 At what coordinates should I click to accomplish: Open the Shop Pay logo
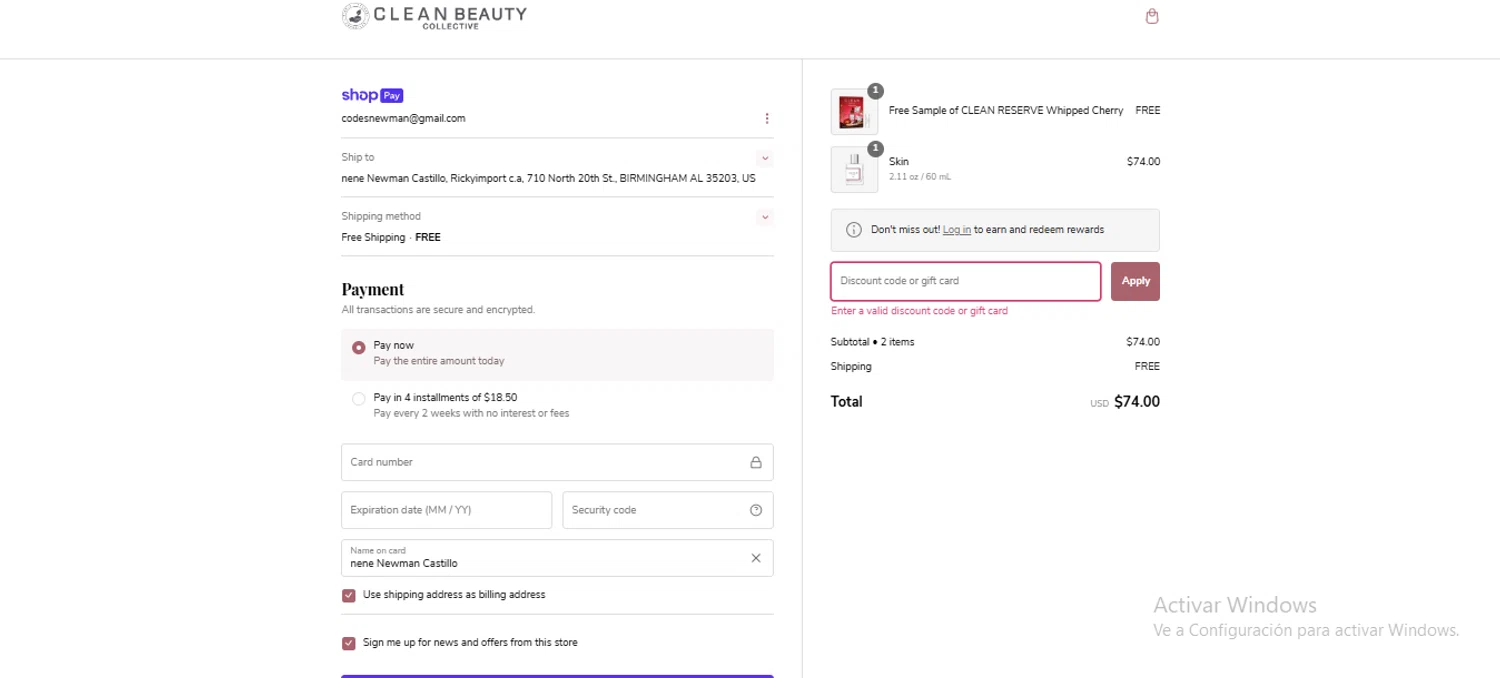tap(372, 95)
